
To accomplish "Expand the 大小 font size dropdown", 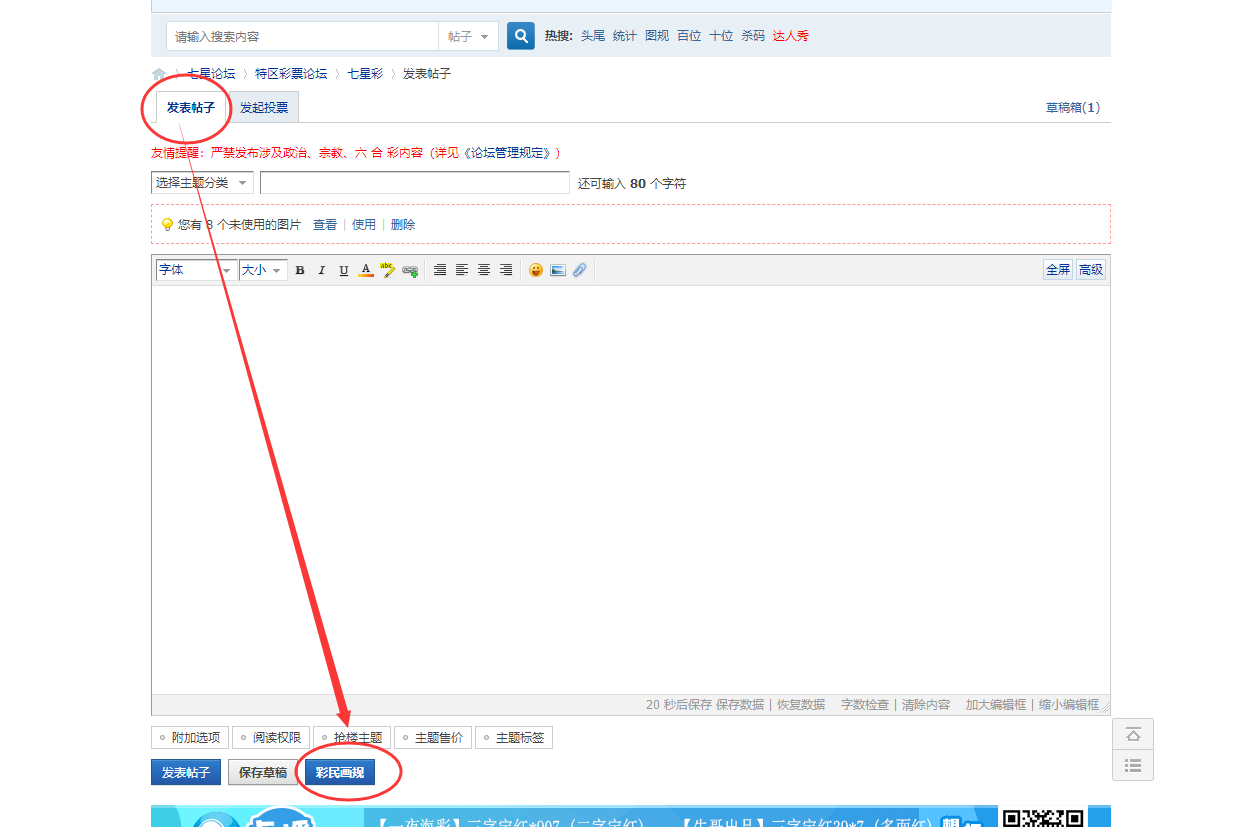I will (263, 270).
